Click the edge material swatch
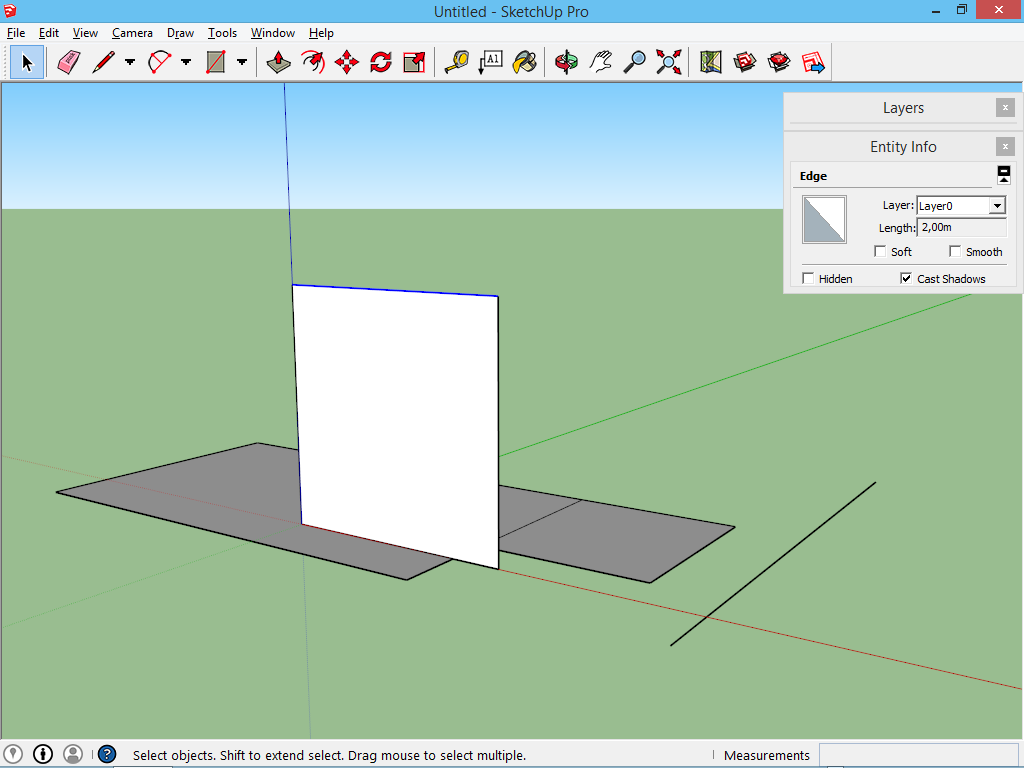 pos(824,220)
